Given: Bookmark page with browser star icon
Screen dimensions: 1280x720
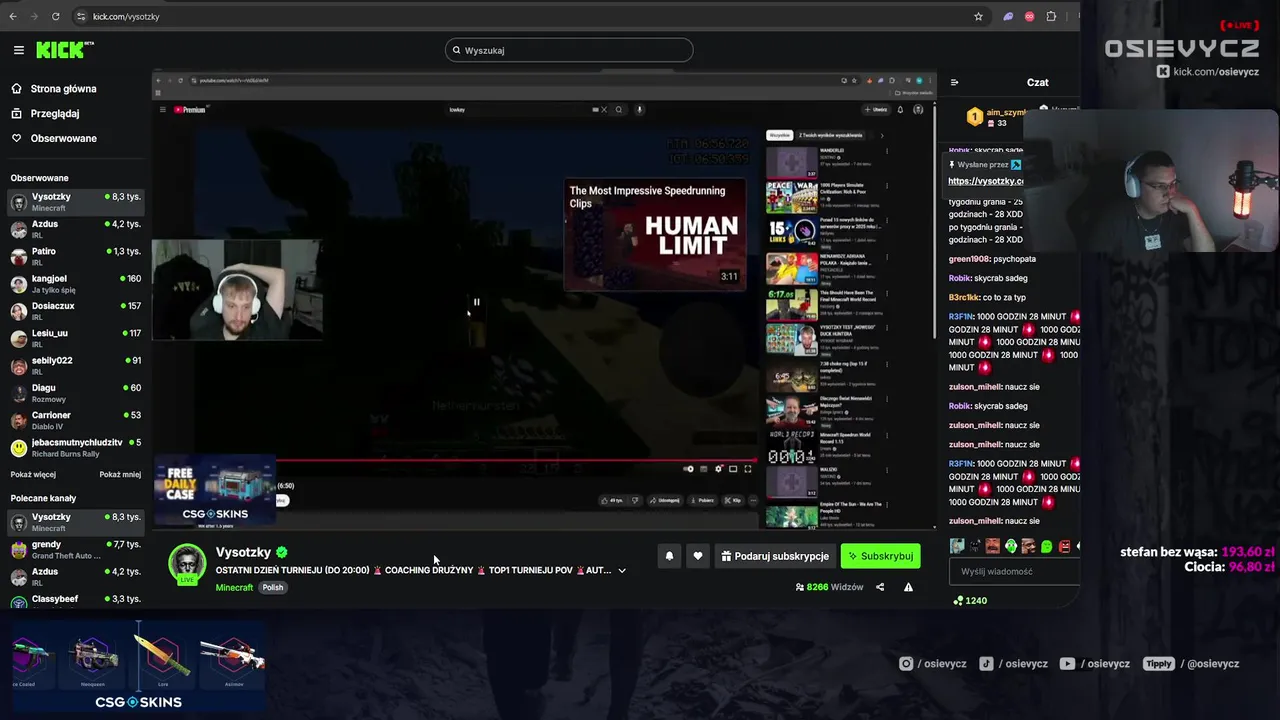Looking at the screenshot, I should [x=978, y=16].
